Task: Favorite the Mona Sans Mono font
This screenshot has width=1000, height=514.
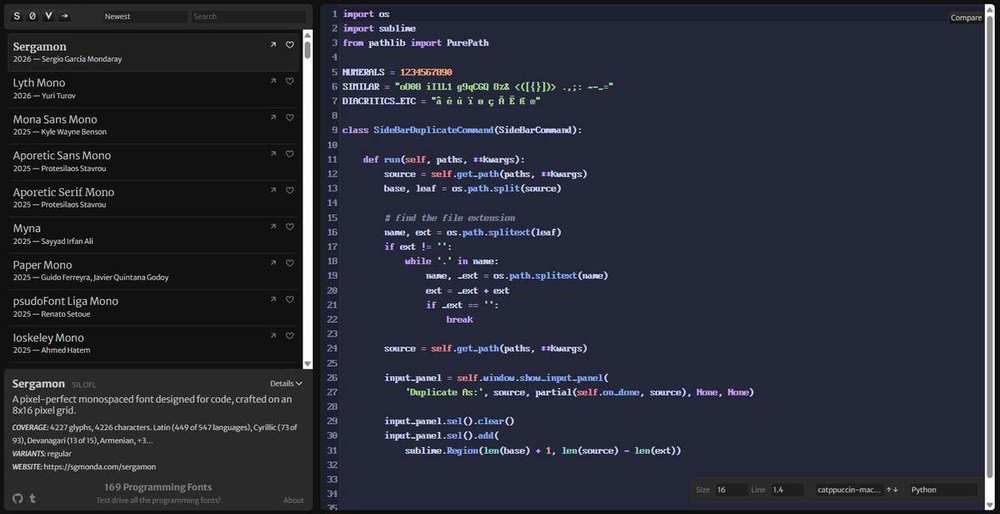Action: pyautogui.click(x=290, y=117)
